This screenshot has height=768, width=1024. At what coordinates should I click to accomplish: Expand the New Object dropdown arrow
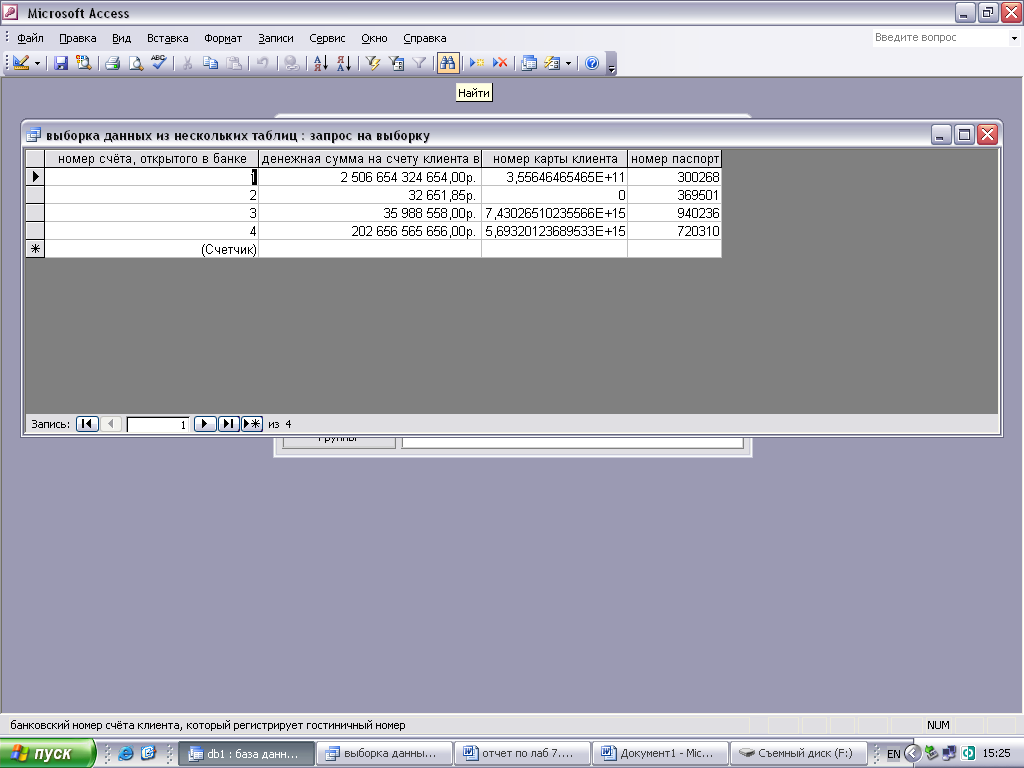(568, 63)
